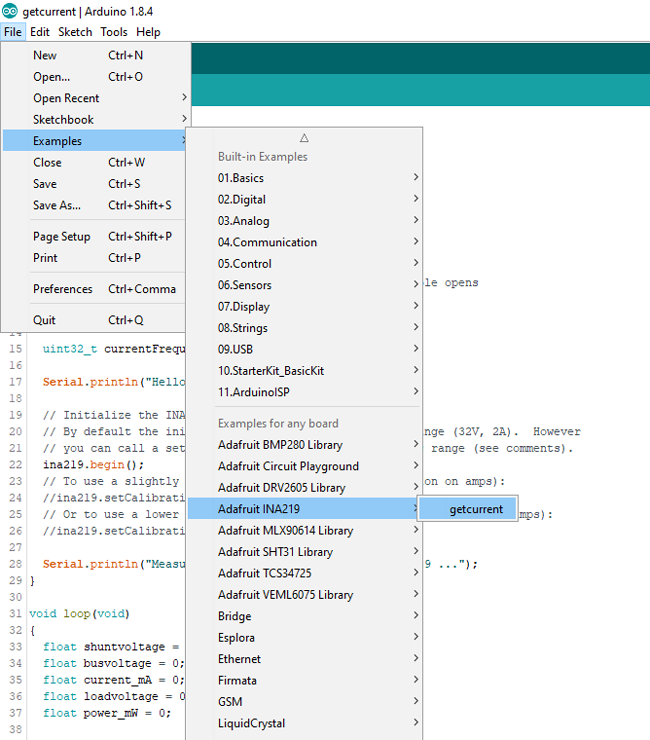Expand the 05.Control examples

click(304, 263)
